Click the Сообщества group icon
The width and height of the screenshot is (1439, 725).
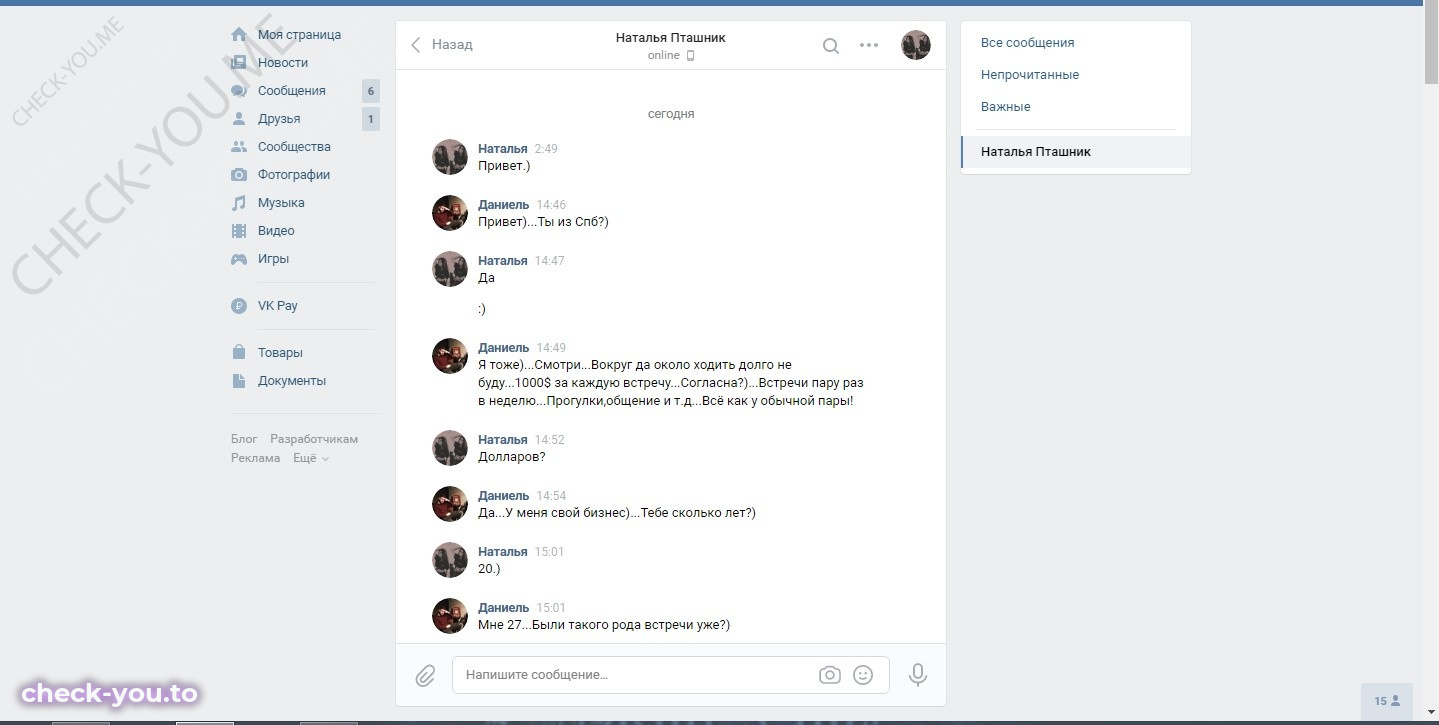tap(239, 147)
